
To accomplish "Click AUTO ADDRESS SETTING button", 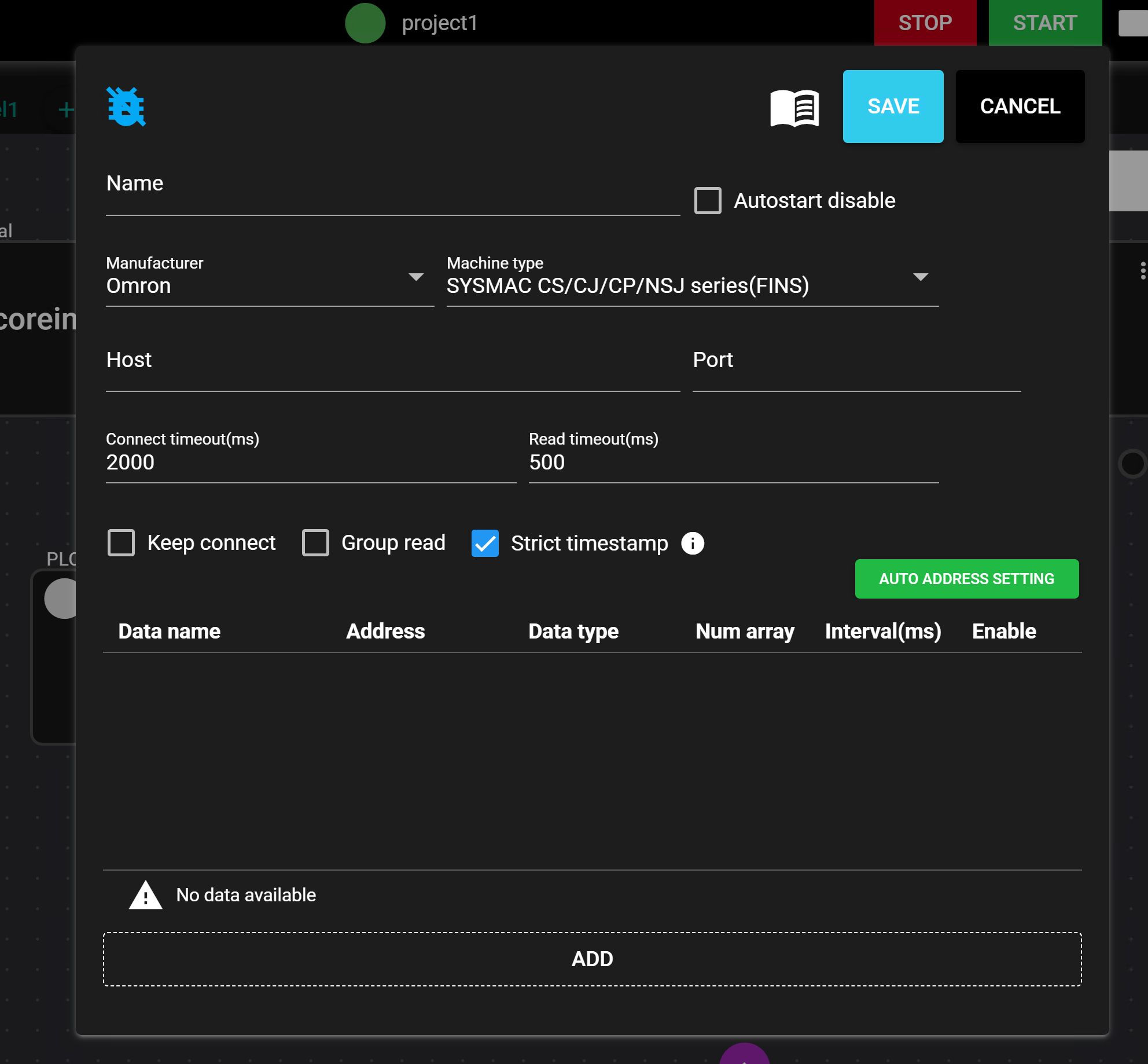I will pyautogui.click(x=966, y=579).
